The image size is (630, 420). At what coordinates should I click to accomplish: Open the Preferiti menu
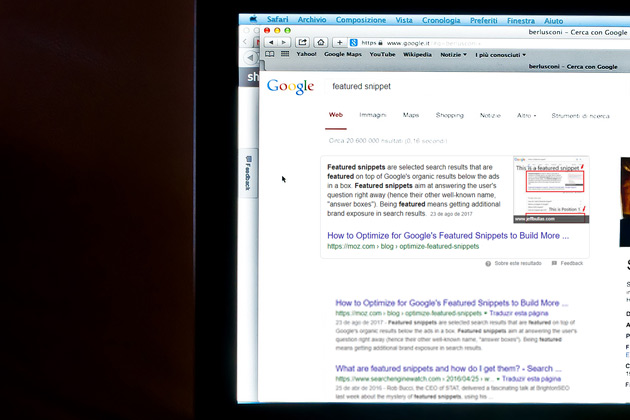(x=484, y=20)
